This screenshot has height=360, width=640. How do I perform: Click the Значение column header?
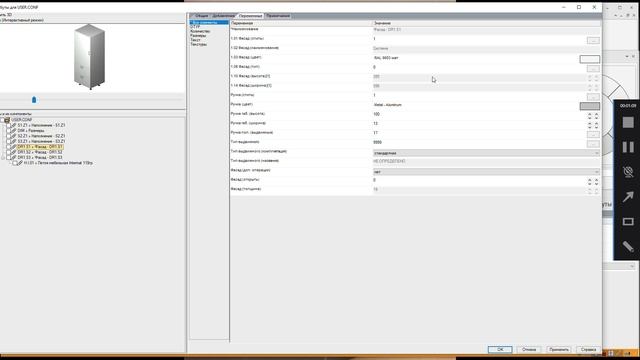click(x=486, y=23)
